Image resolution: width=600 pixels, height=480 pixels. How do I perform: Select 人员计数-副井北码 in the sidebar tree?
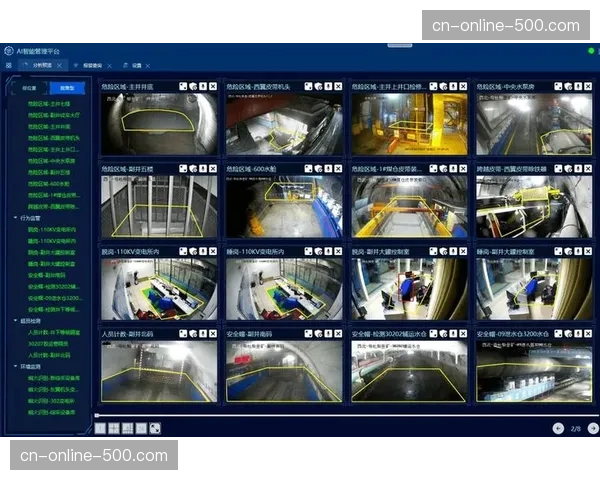pyautogui.click(x=49, y=355)
